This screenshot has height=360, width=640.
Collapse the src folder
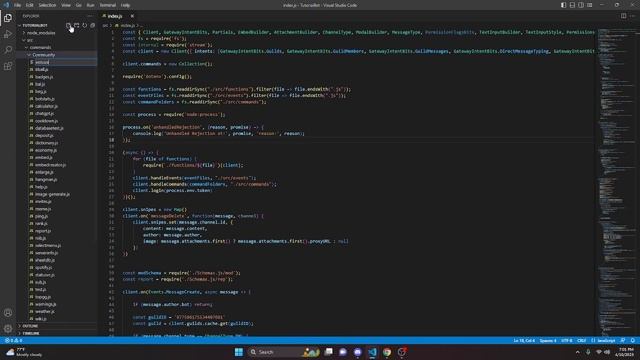point(56,40)
